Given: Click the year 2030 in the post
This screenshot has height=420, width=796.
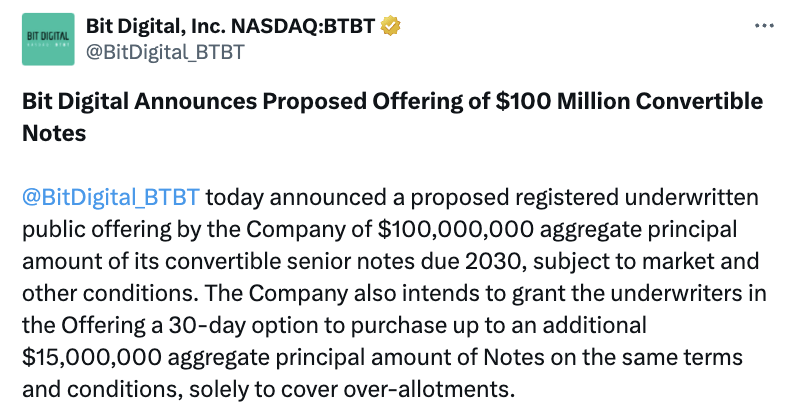Looking at the screenshot, I should tap(493, 261).
